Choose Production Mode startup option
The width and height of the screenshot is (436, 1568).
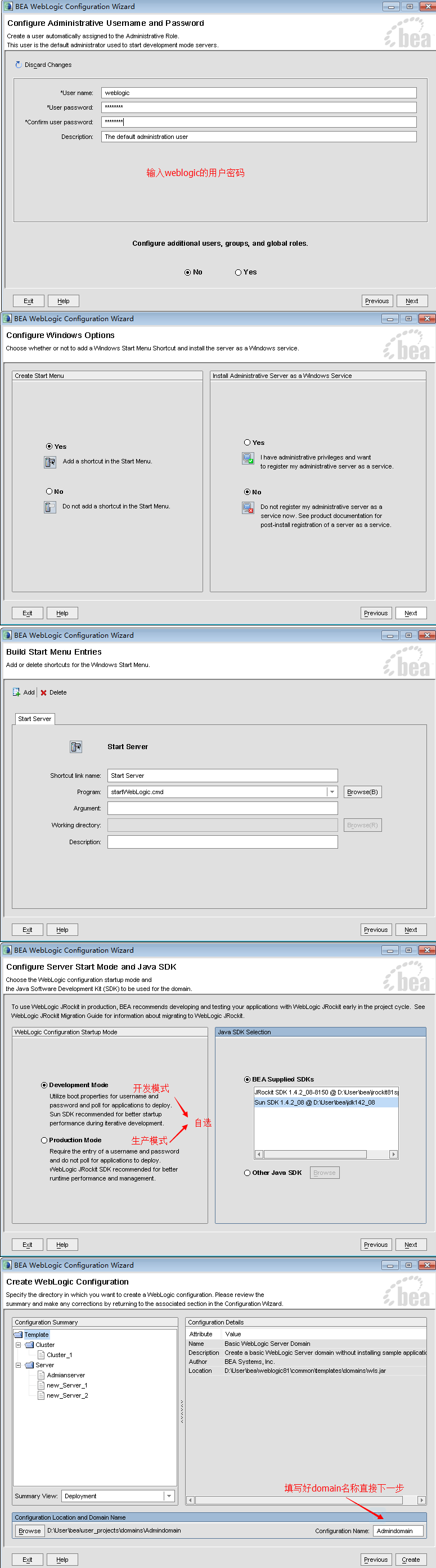click(x=44, y=1140)
